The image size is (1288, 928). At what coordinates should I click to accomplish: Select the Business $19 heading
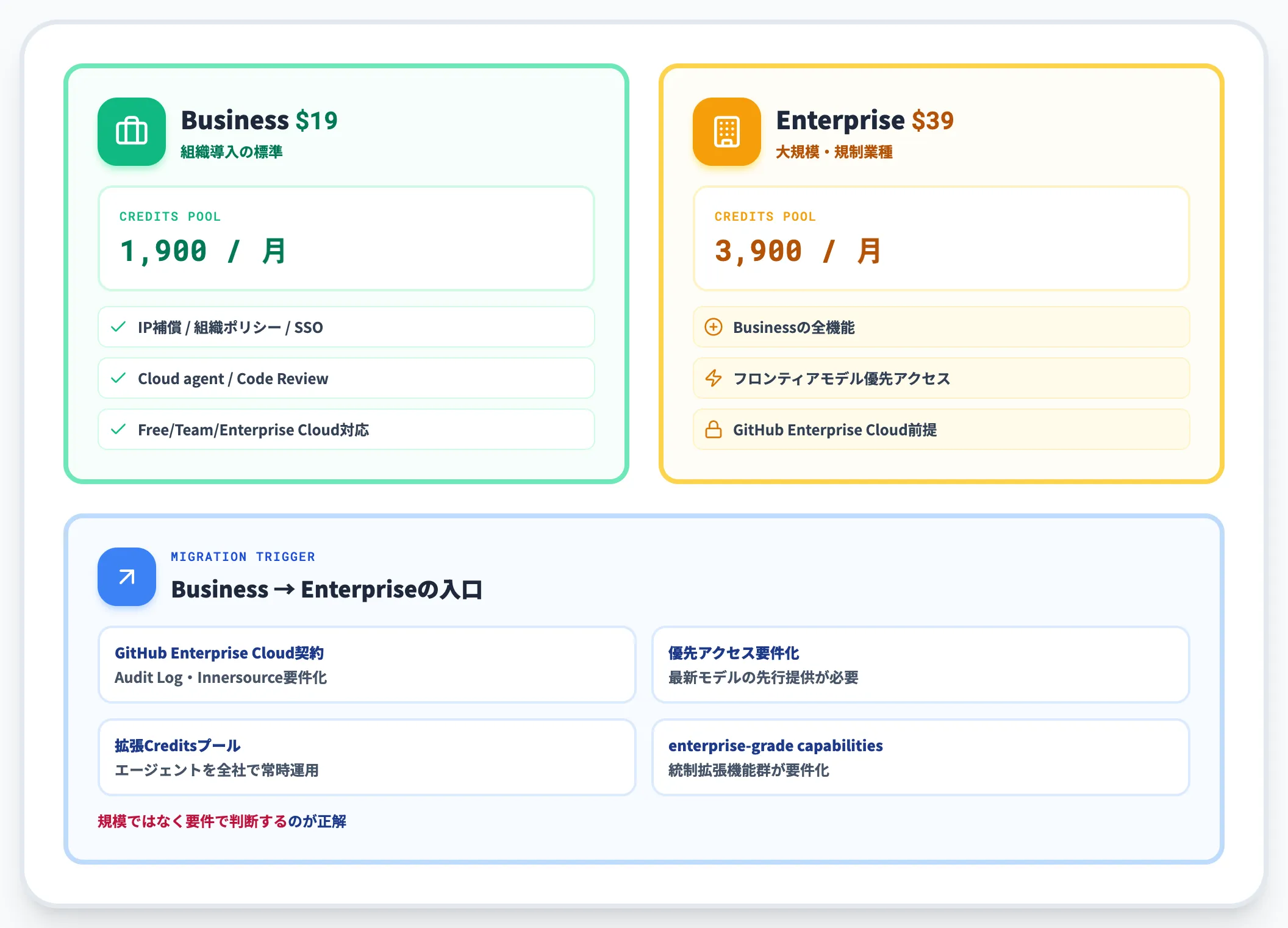[x=259, y=120]
